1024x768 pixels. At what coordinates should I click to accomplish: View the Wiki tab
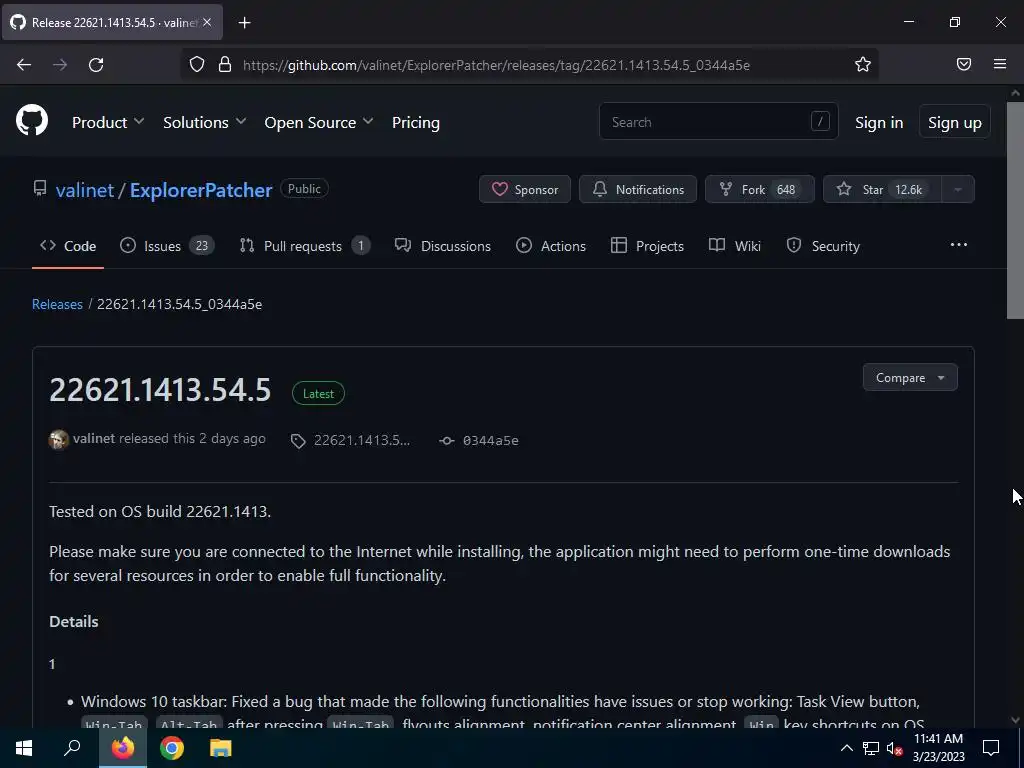tap(735, 246)
